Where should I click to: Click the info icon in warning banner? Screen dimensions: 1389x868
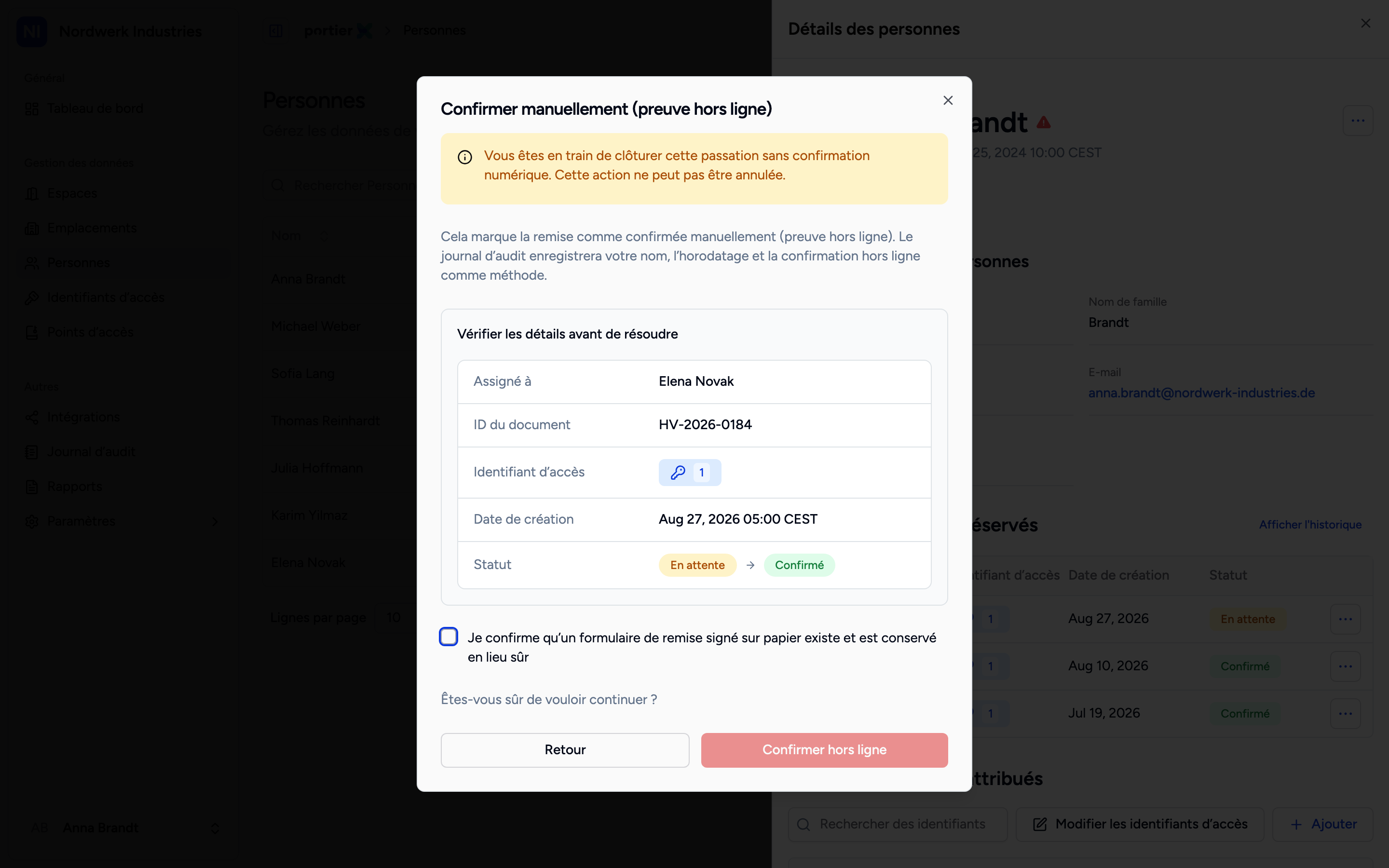(x=465, y=157)
